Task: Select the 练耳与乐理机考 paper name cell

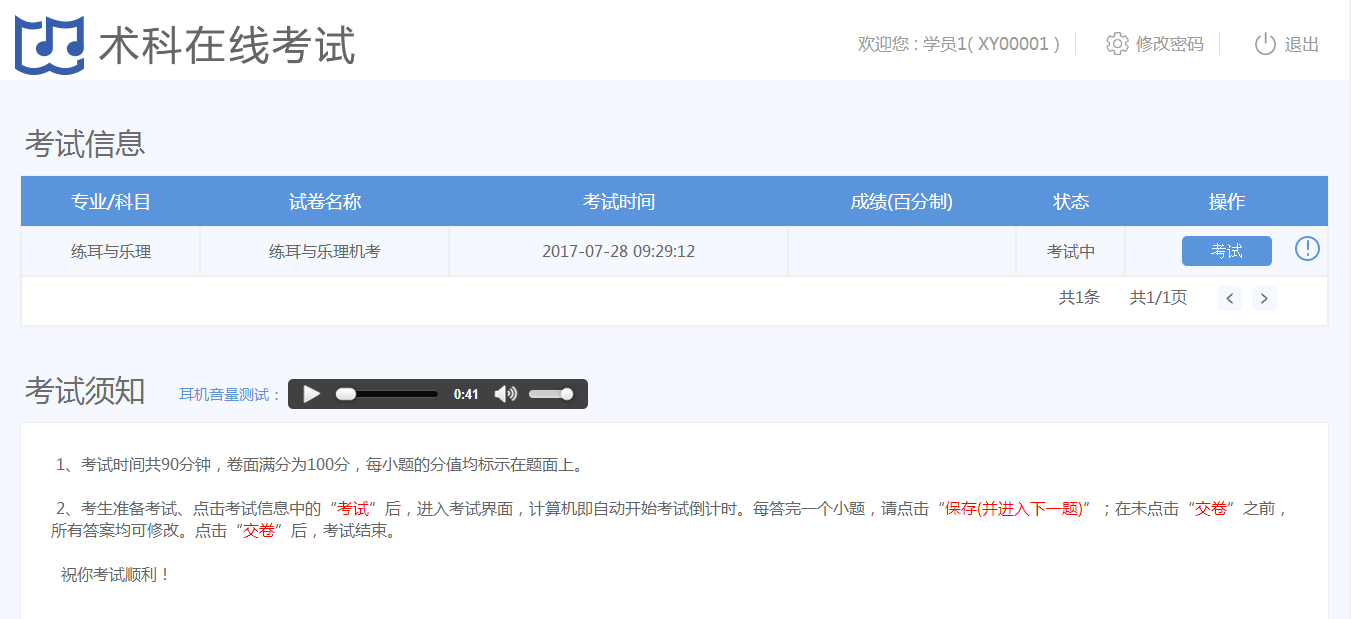Action: point(325,252)
